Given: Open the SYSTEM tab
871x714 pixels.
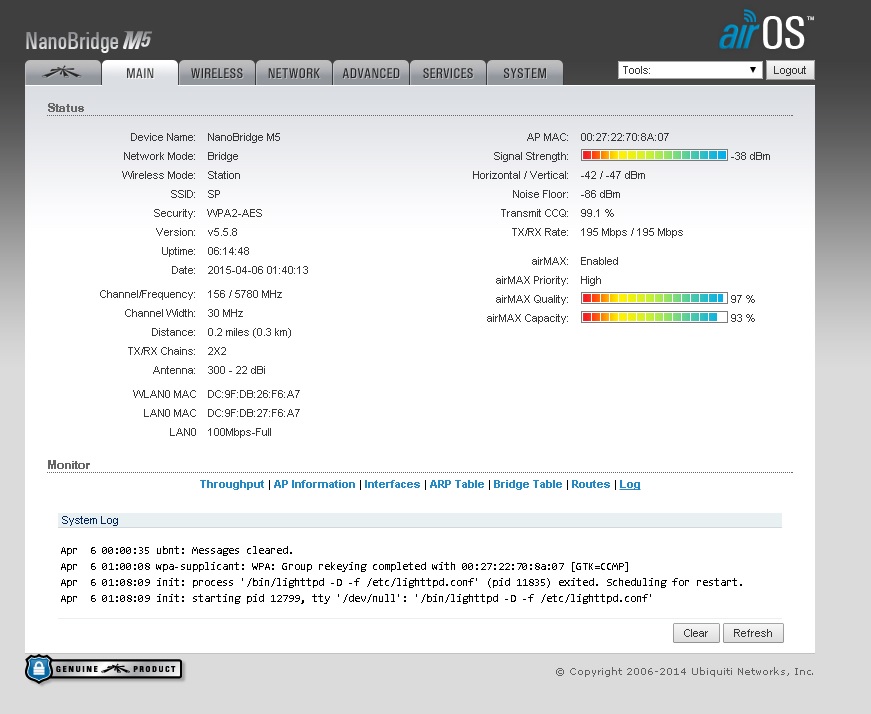Looking at the screenshot, I should click(525, 73).
